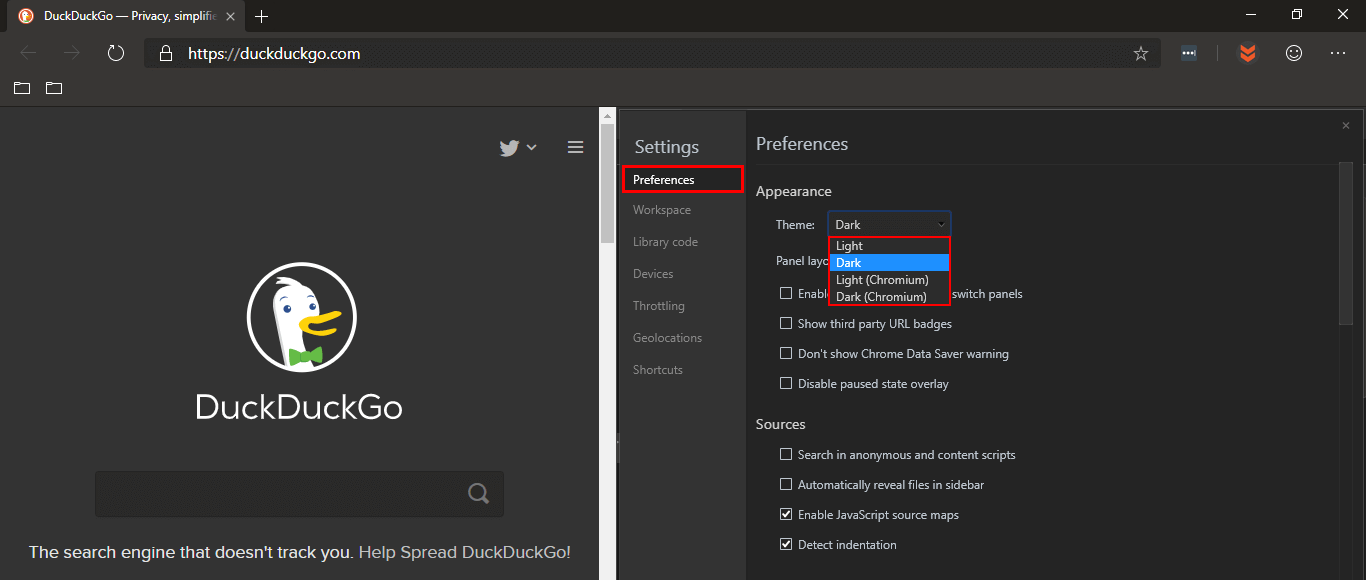Switch to Geolocations settings tab
1366x580 pixels.
coord(668,338)
